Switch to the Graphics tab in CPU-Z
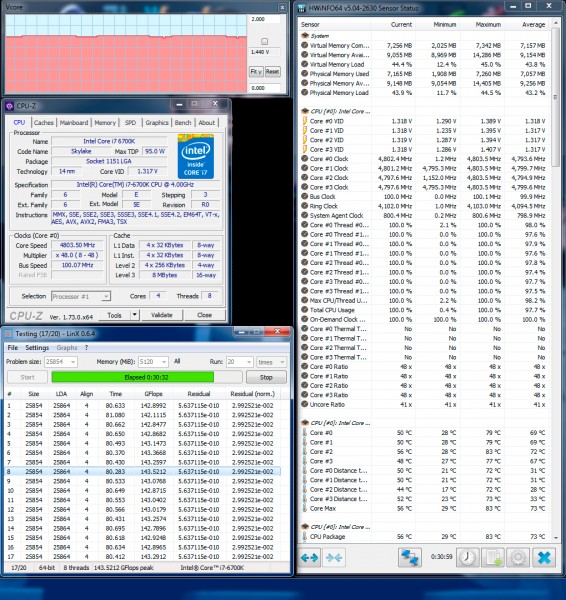Image resolution: width=566 pixels, height=600 pixels. 157,122
